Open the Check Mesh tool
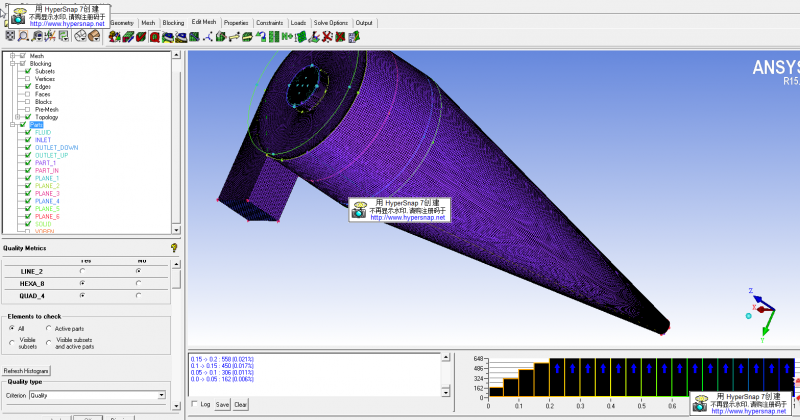Viewport: 800px width, 420px height. (141, 37)
